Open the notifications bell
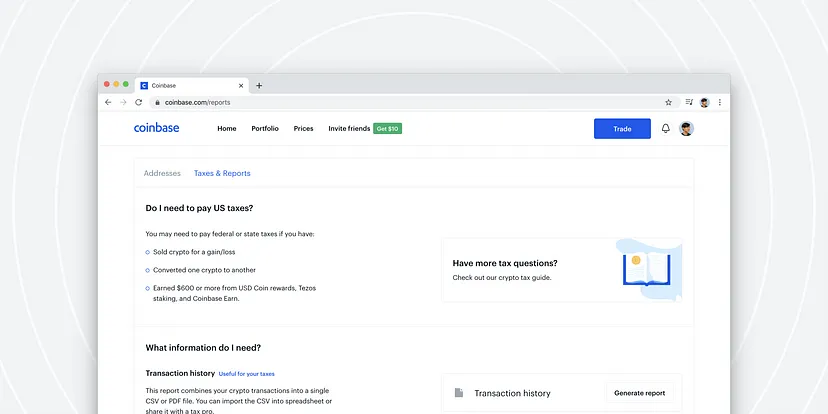Screen dimensions: 828x414 coord(665,128)
